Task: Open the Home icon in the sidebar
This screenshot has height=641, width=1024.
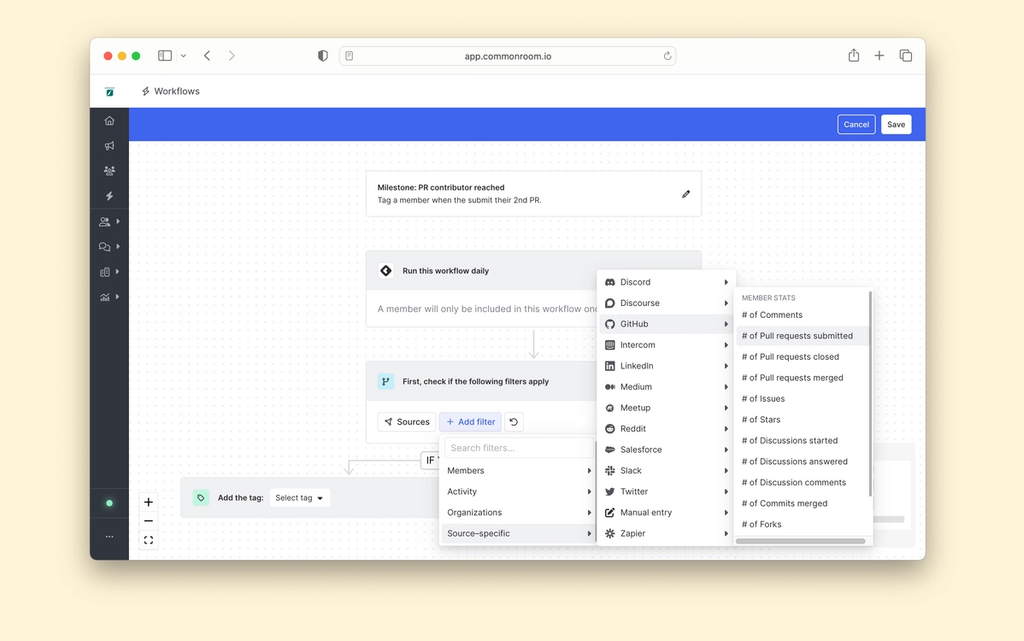Action: pos(108,119)
